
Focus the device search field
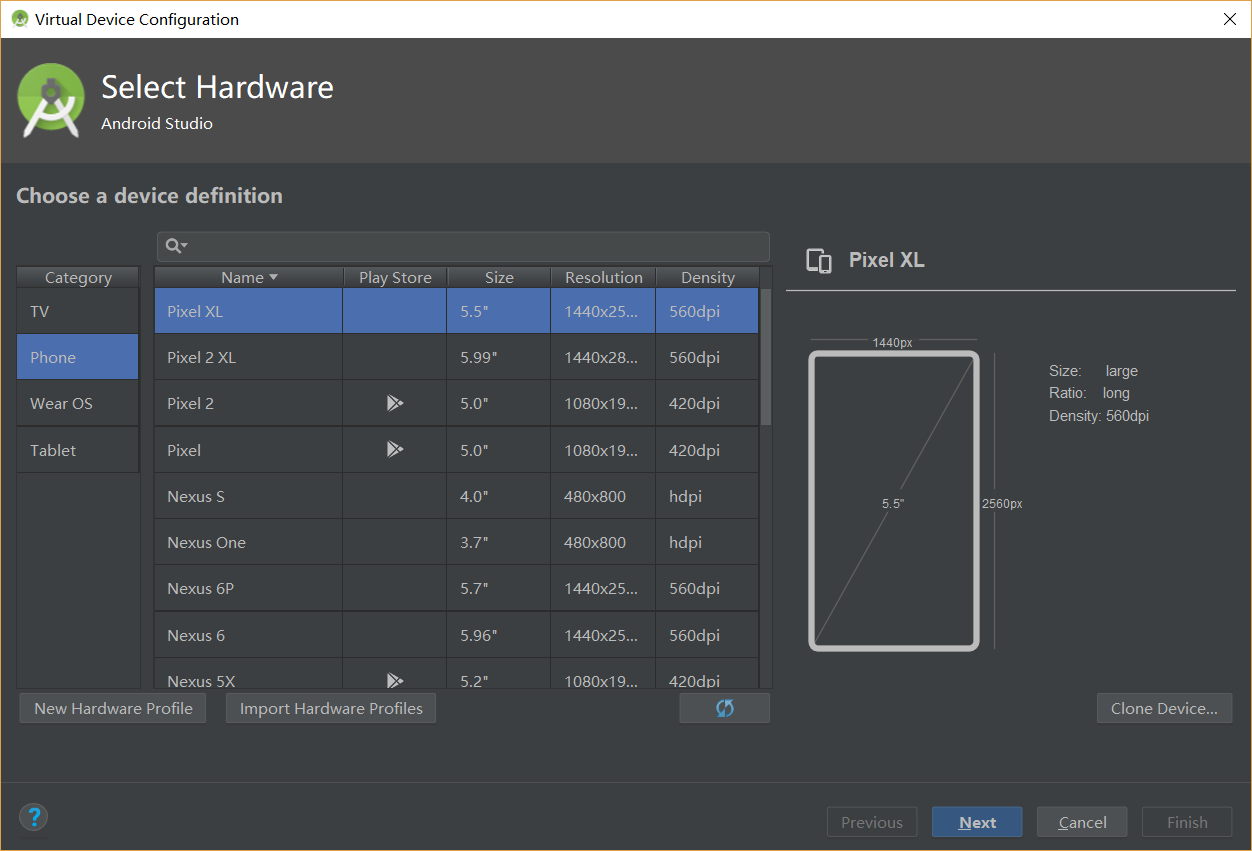click(x=463, y=246)
